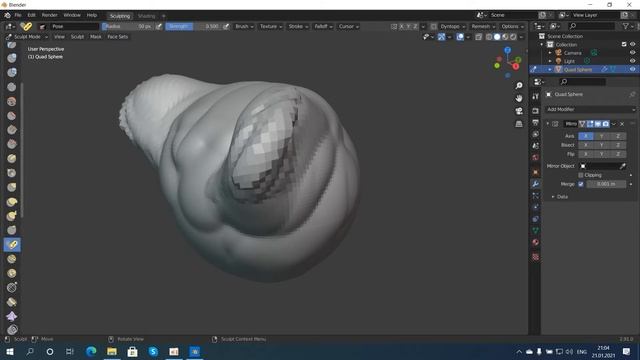This screenshot has height=360, width=640.
Task: Open the Falloff dropdown
Action: [323, 27]
